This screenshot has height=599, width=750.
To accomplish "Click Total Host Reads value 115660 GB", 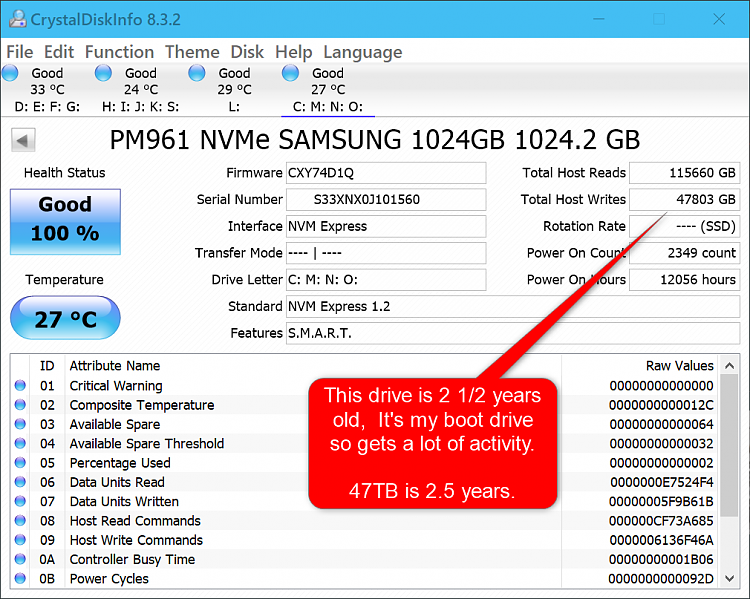I will [x=684, y=173].
